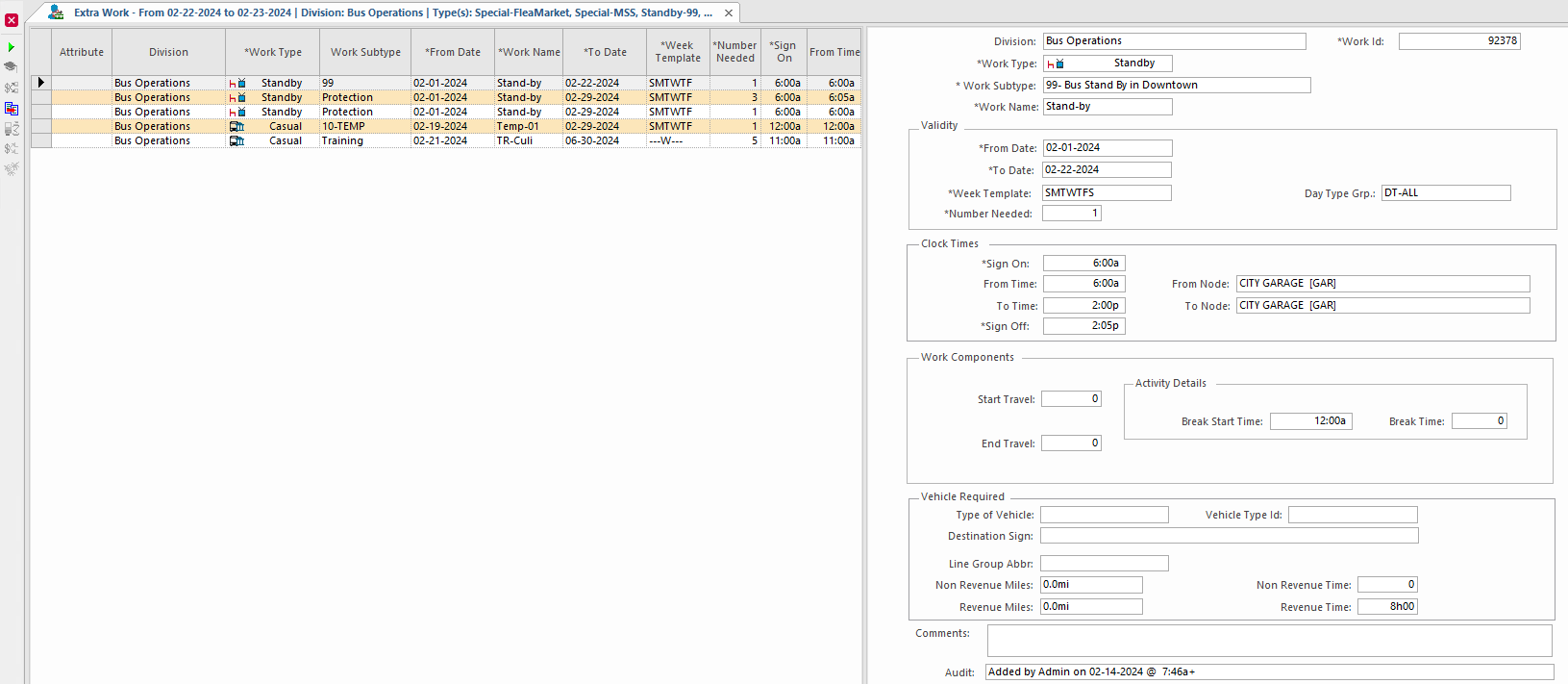Click the Number Needed field
Screen dimensions: 1568x684
1071,214
